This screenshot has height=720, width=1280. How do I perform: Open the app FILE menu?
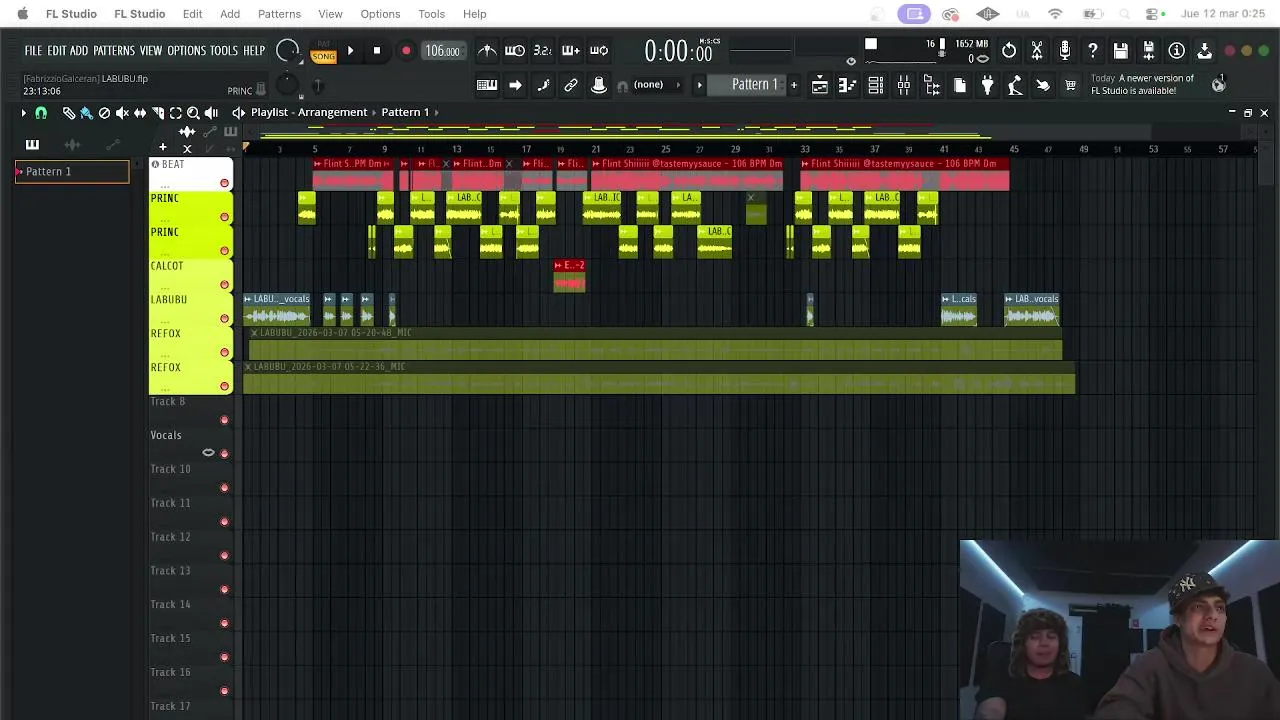click(x=33, y=51)
